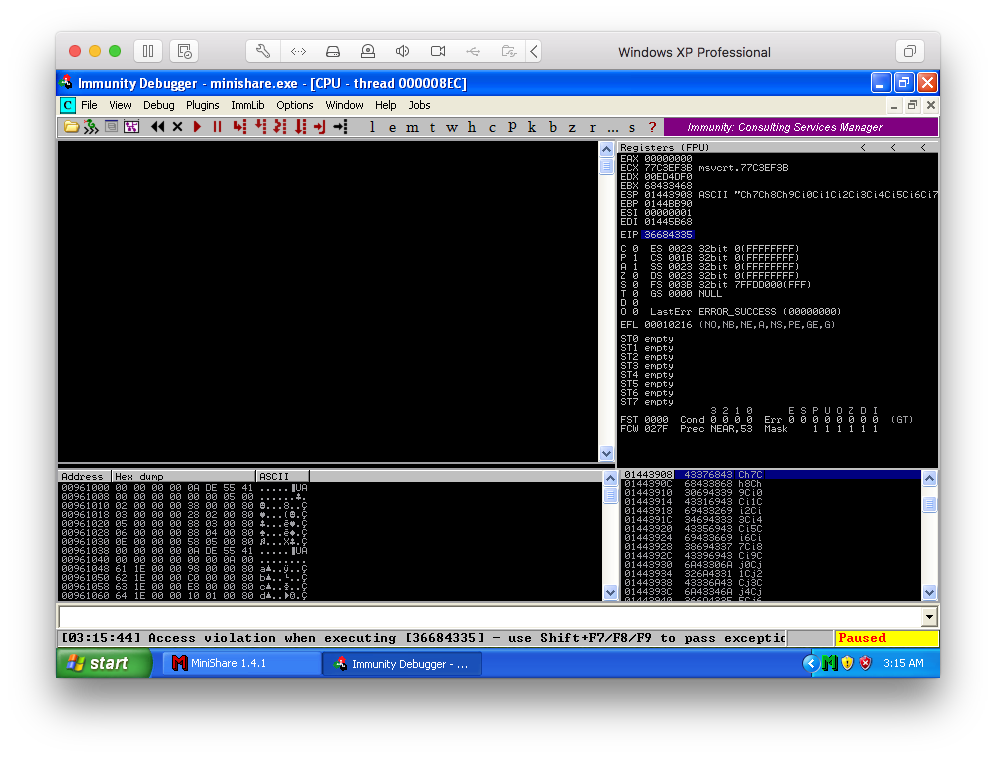Open the Log window using the 'l' icon

[x=371, y=127]
